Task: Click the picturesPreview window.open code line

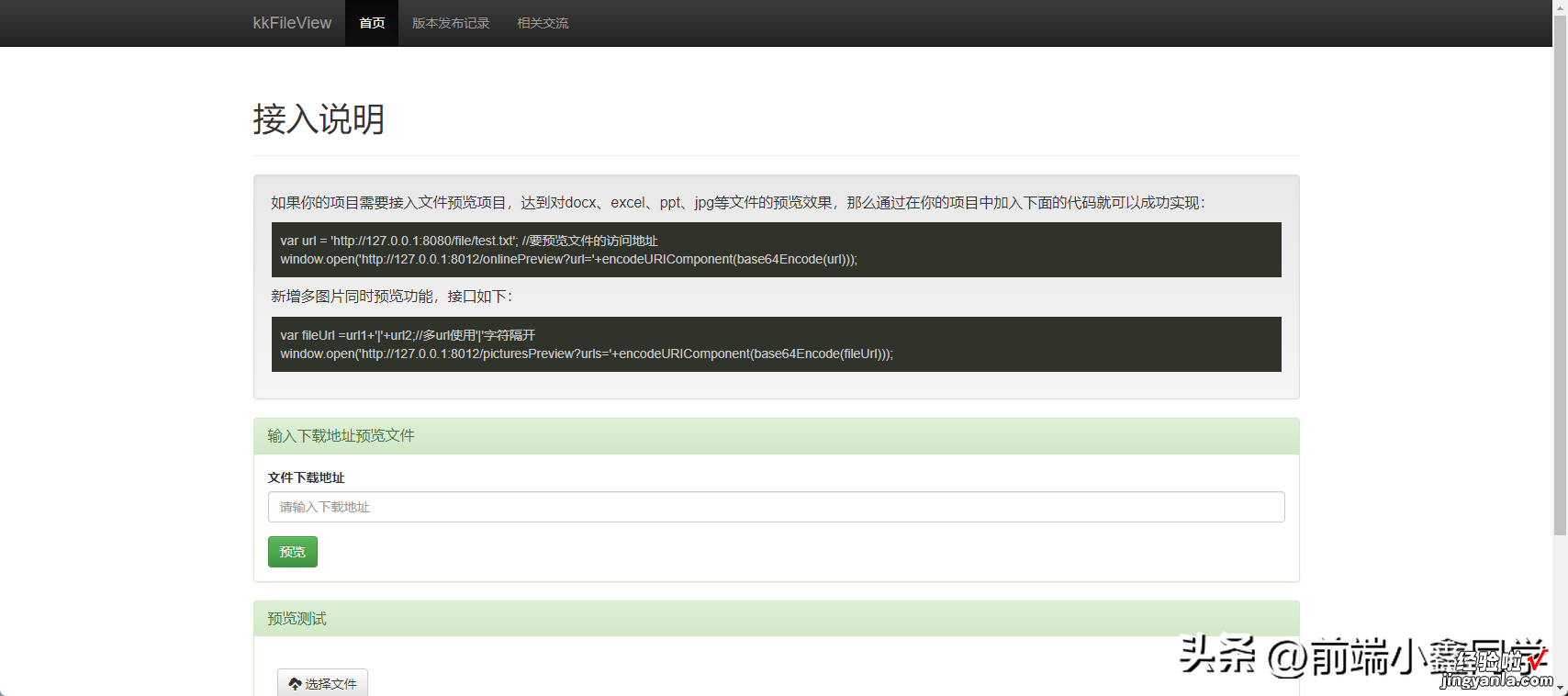Action: click(x=587, y=354)
